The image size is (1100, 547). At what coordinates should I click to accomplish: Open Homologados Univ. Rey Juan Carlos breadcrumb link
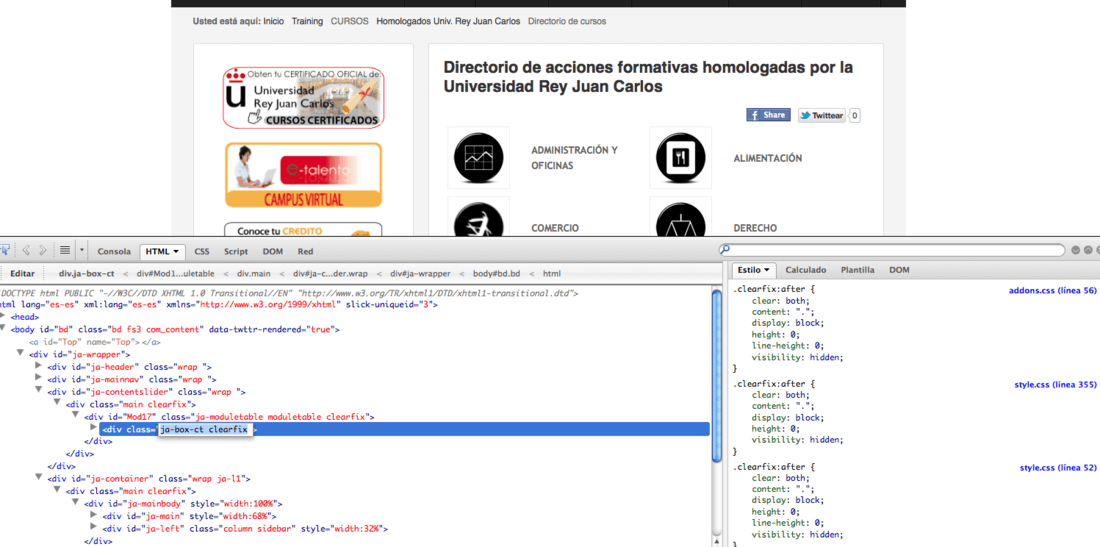448,22
